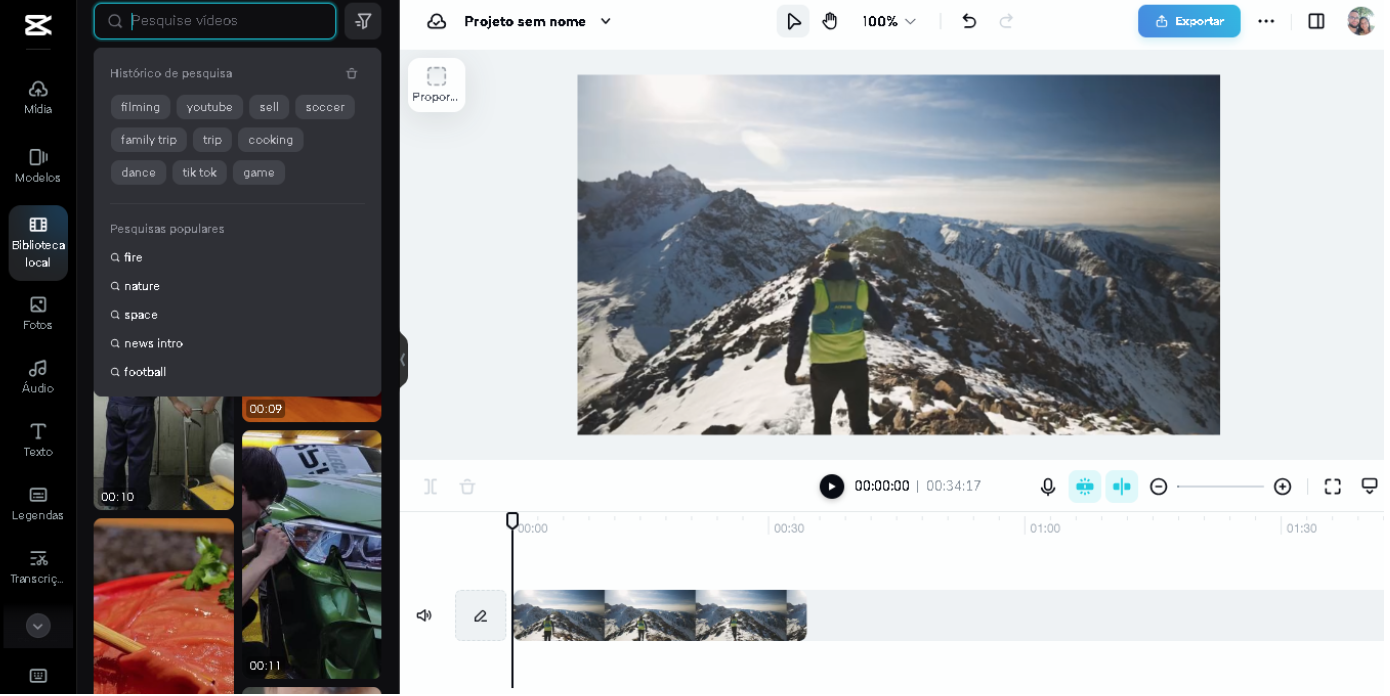Viewport: 1390px width, 696px height.
Task: Open the search filter options
Action: (363, 21)
